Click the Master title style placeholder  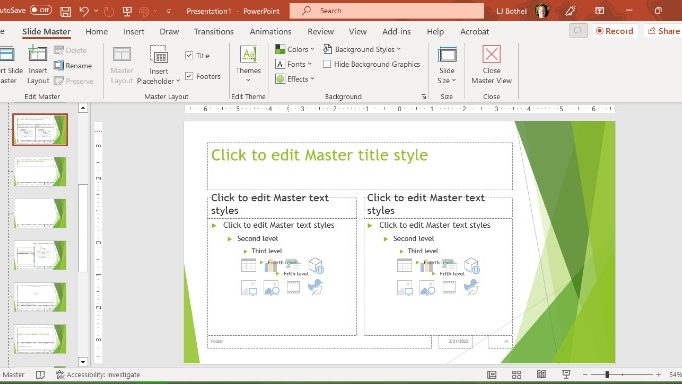click(360, 166)
